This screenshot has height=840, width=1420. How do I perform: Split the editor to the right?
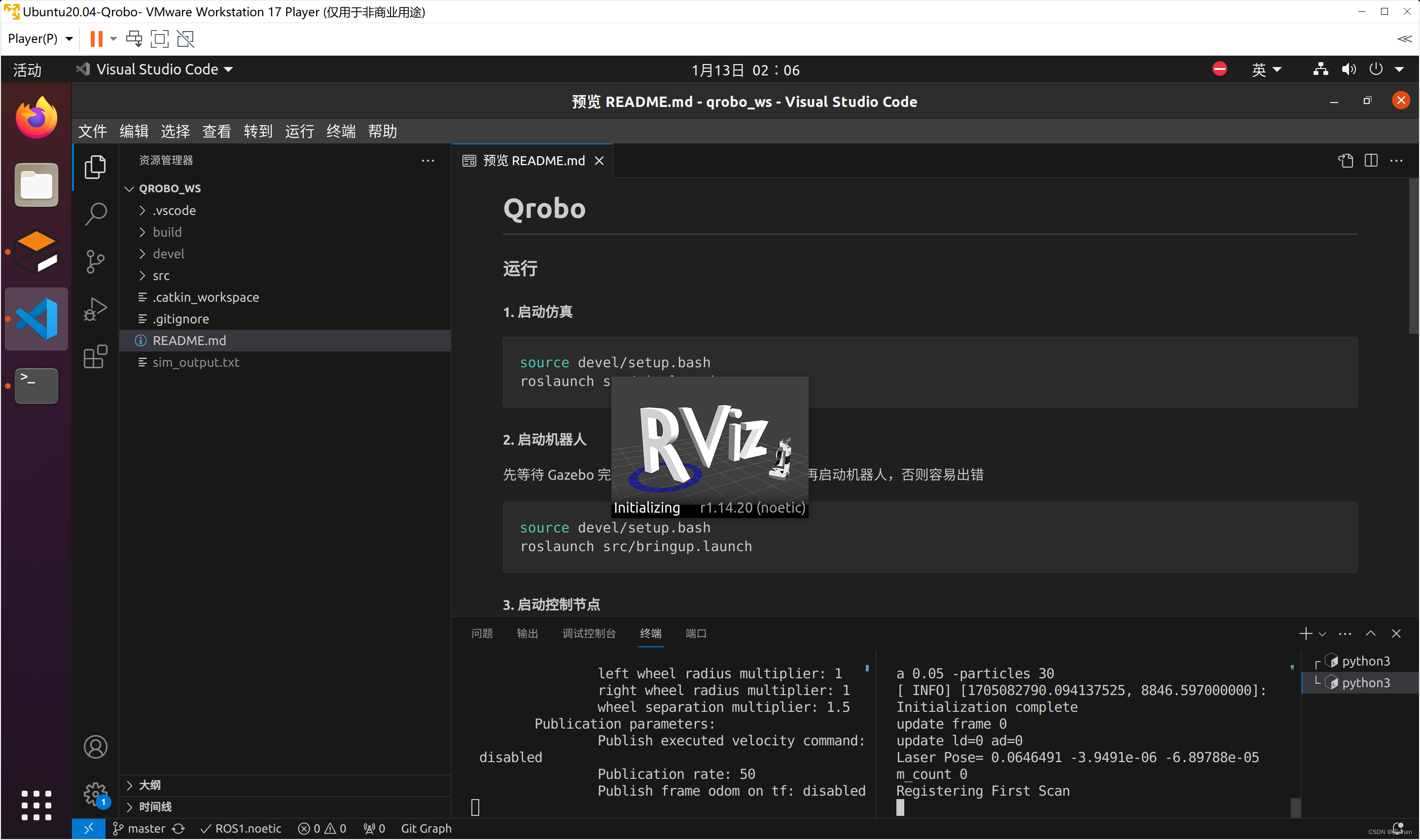pyautogui.click(x=1371, y=161)
